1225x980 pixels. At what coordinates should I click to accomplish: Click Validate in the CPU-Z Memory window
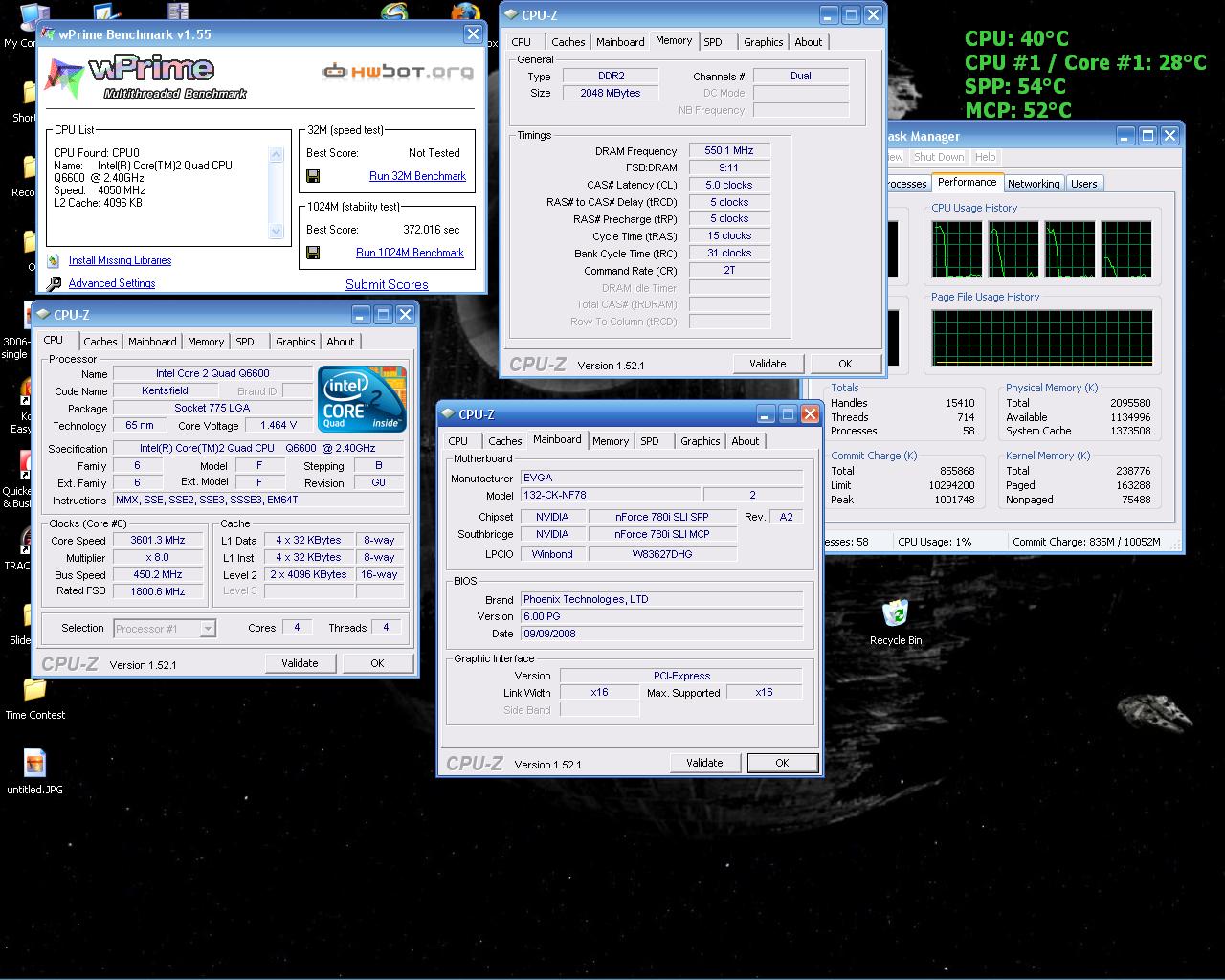768,364
